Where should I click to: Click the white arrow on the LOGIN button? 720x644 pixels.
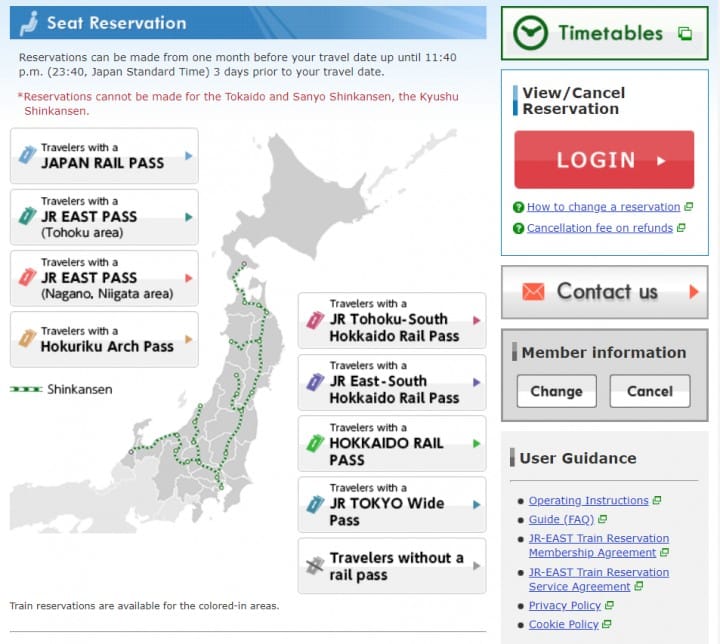point(661,161)
